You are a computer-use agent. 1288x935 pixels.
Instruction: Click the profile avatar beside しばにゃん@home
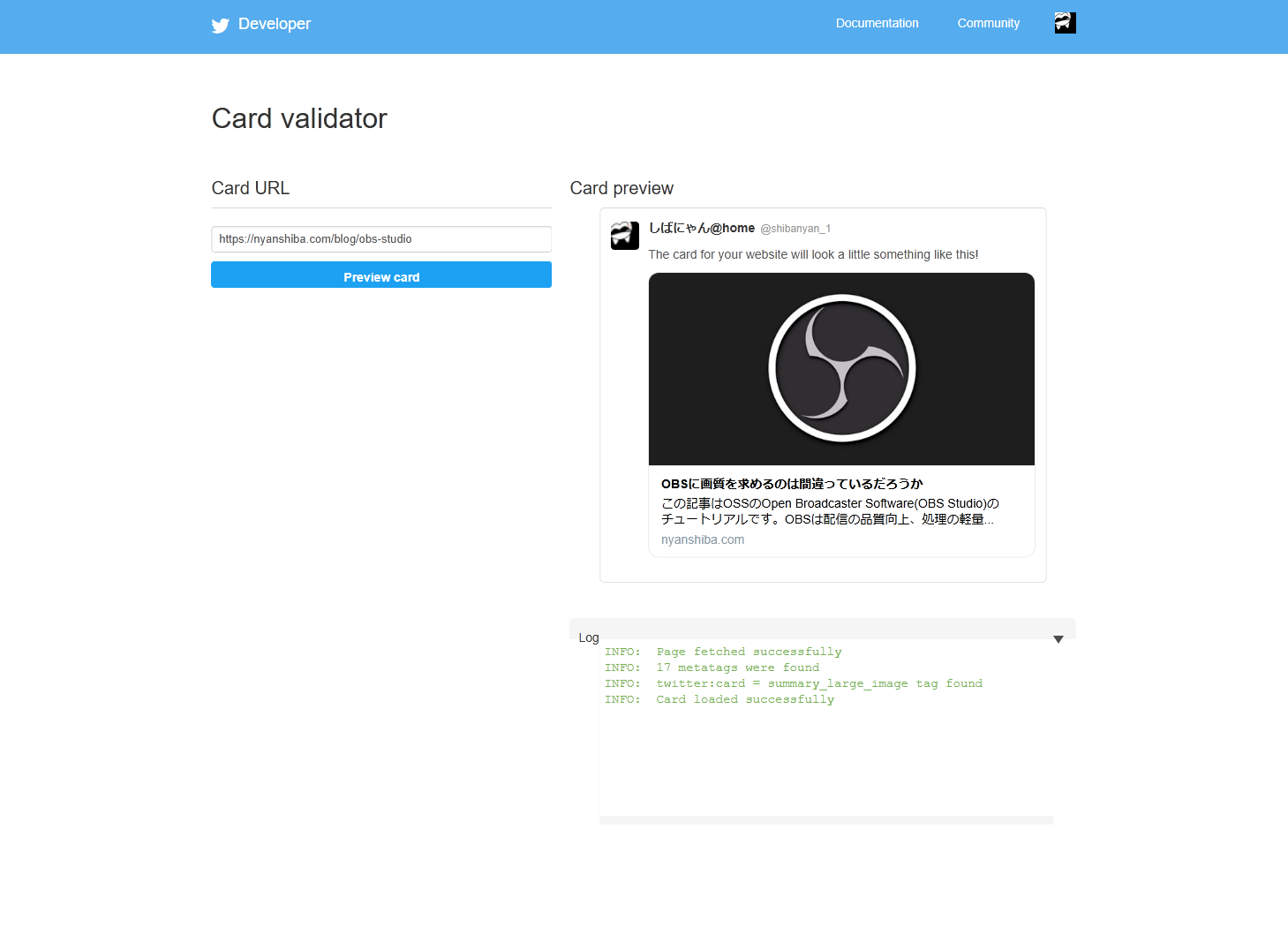625,236
